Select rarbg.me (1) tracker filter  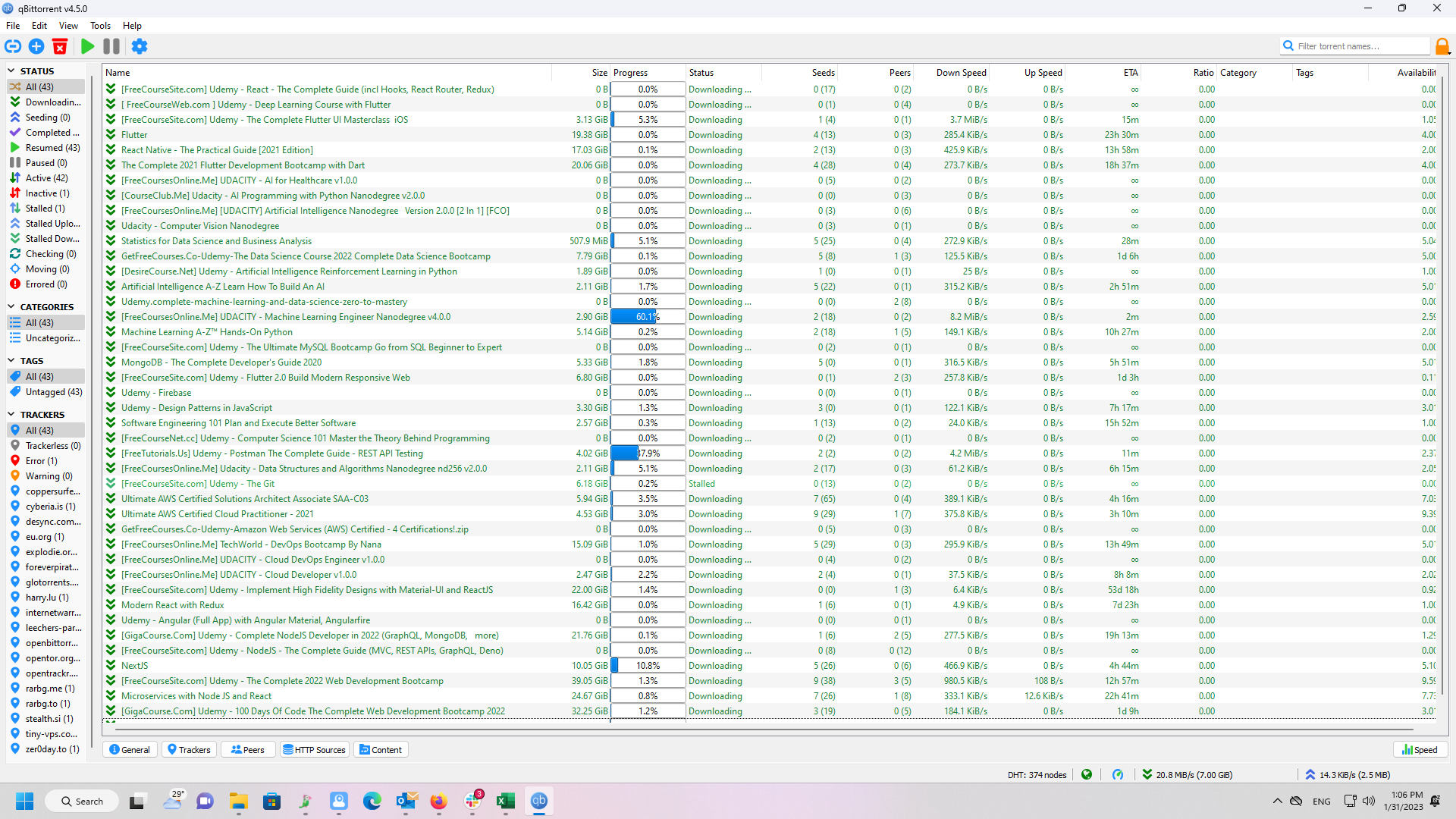[46, 689]
